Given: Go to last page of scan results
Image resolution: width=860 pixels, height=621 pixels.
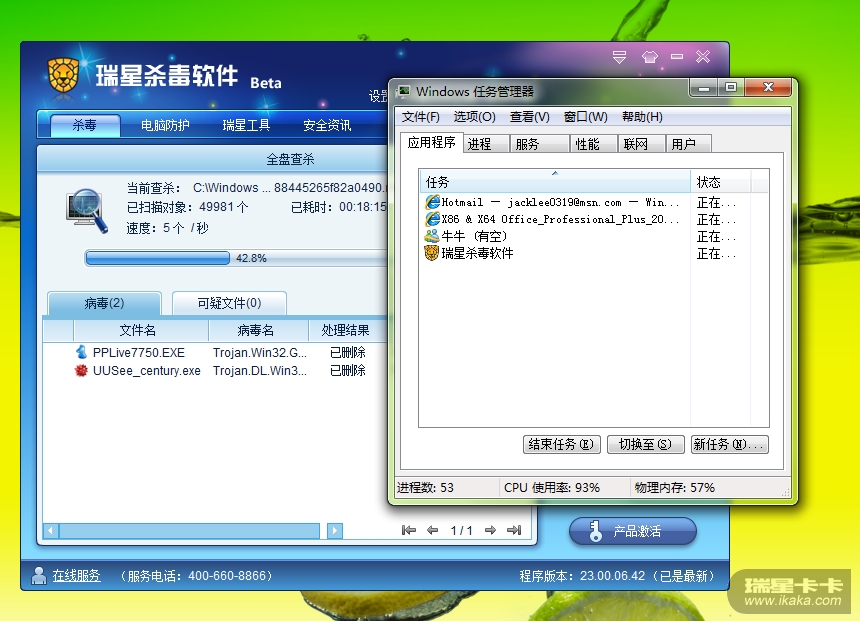Looking at the screenshot, I should 514,530.
